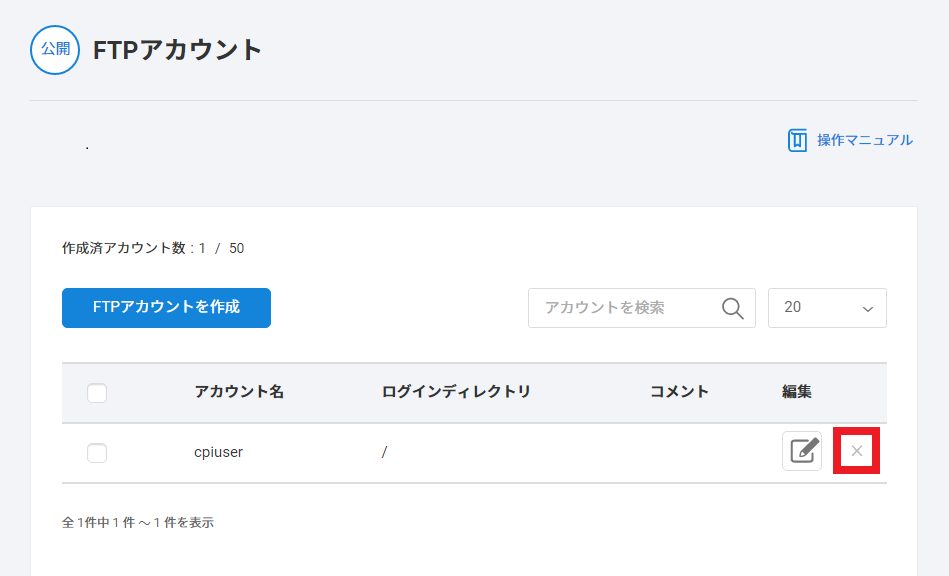Focus the アカウントを検索 search field
The height and width of the screenshot is (576, 949).
[x=620, y=308]
